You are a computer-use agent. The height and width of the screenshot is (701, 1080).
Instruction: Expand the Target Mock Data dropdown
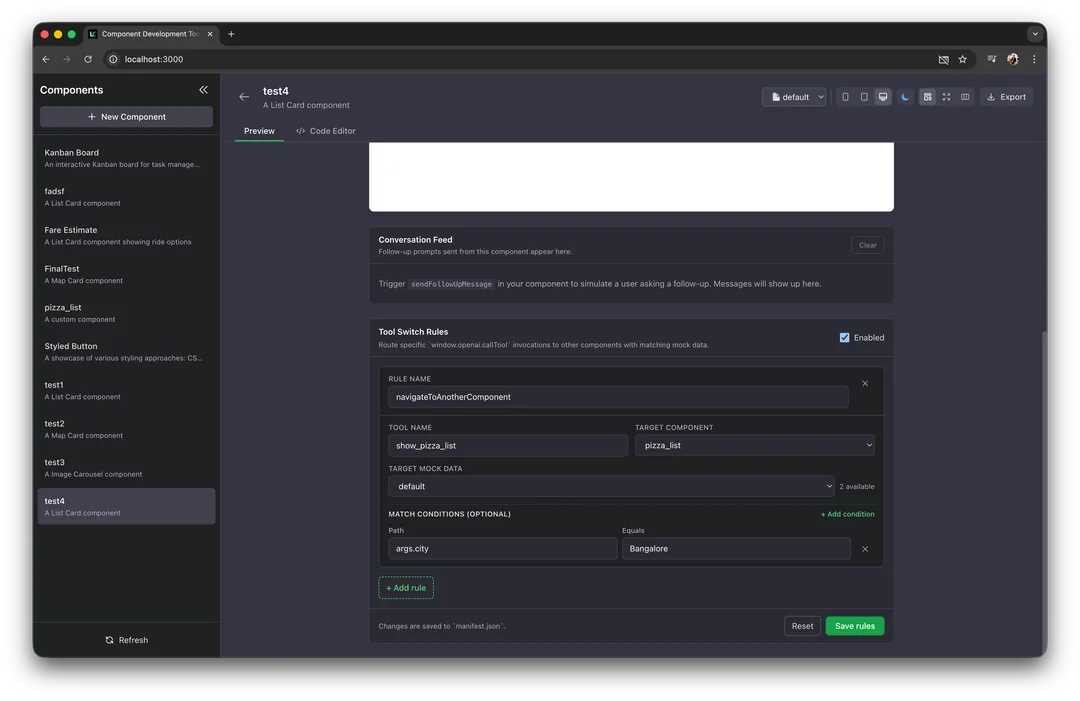tap(610, 486)
